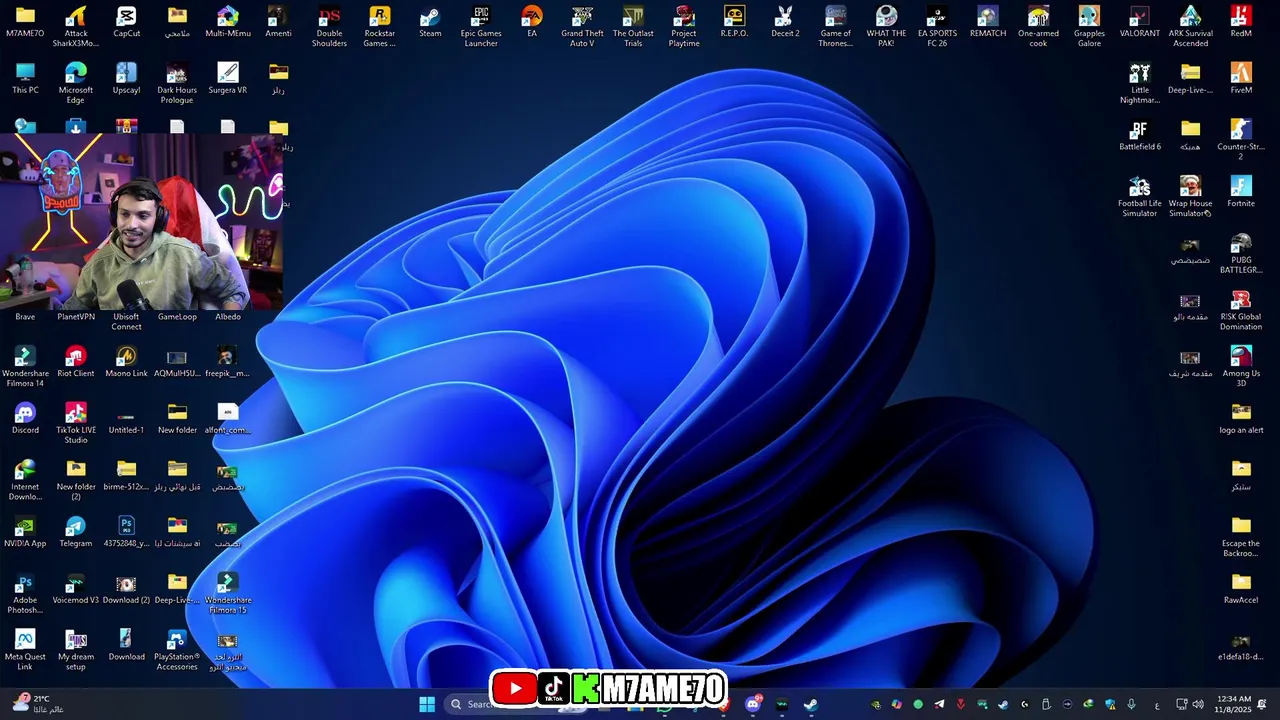1280x720 pixels.
Task: Launch TikTok LIVE Studio
Action: tap(76, 424)
